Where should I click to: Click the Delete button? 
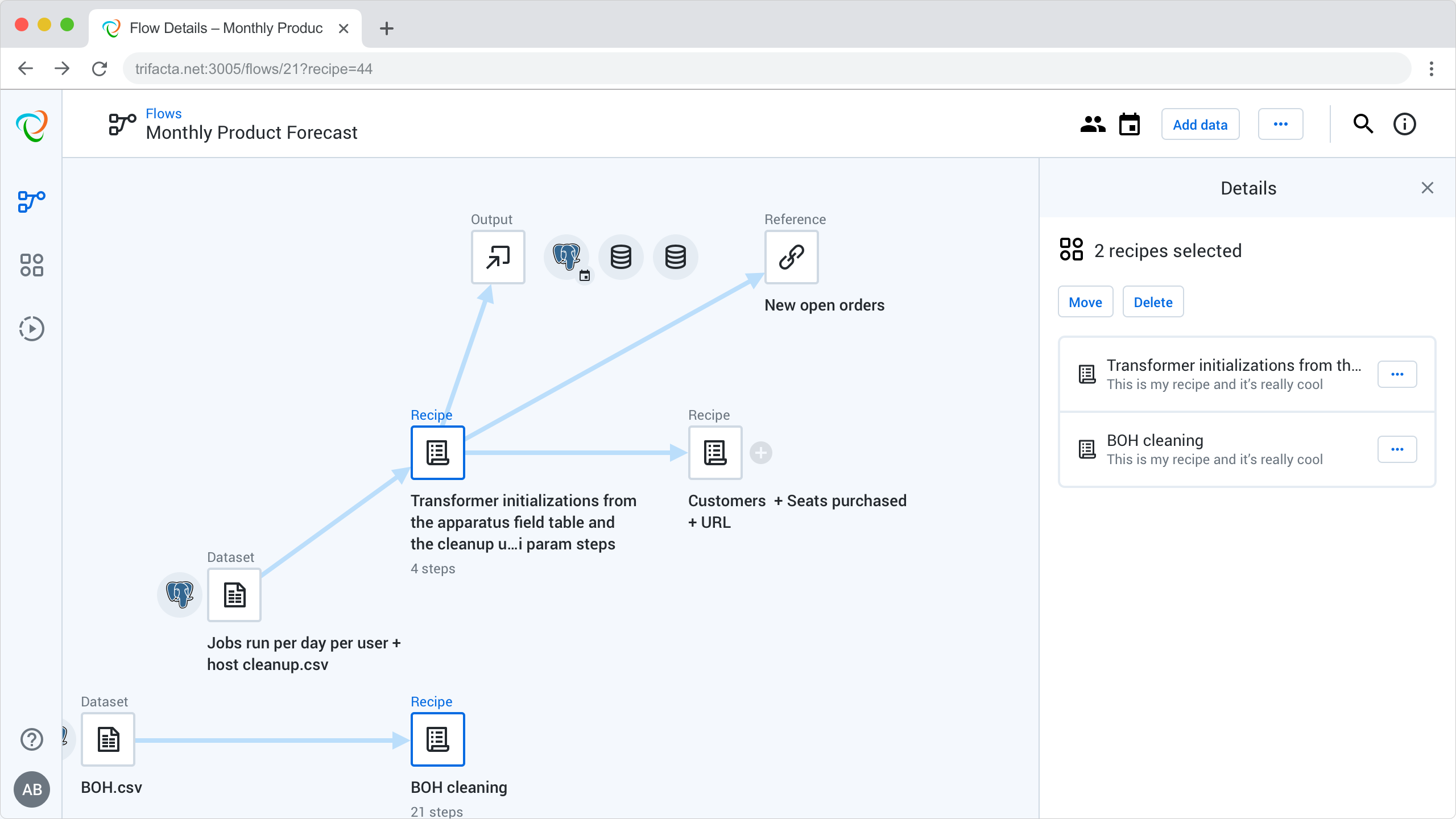coord(1153,302)
